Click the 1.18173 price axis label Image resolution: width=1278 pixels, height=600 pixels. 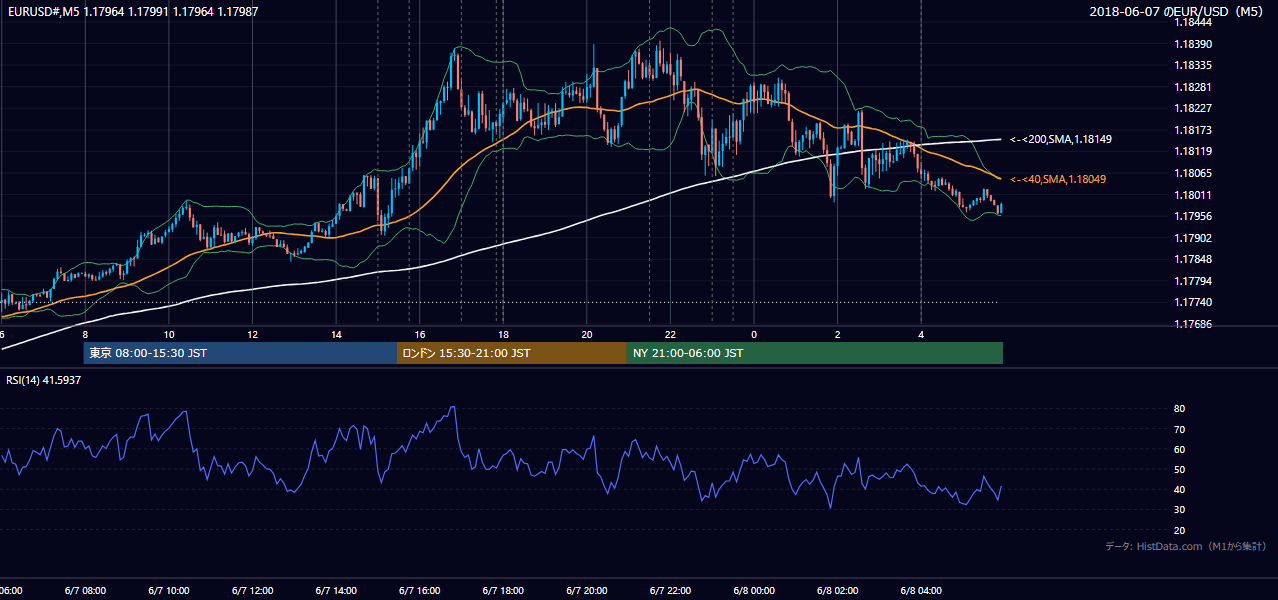(x=1193, y=130)
